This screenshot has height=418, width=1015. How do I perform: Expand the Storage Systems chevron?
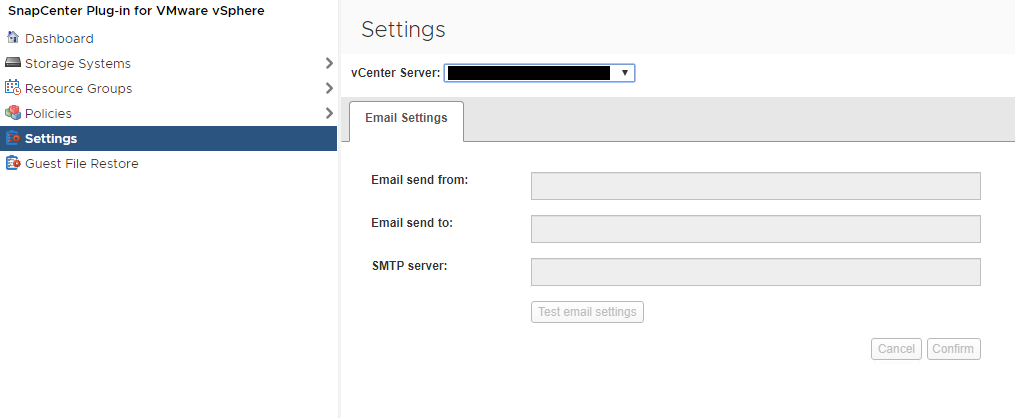(x=329, y=63)
